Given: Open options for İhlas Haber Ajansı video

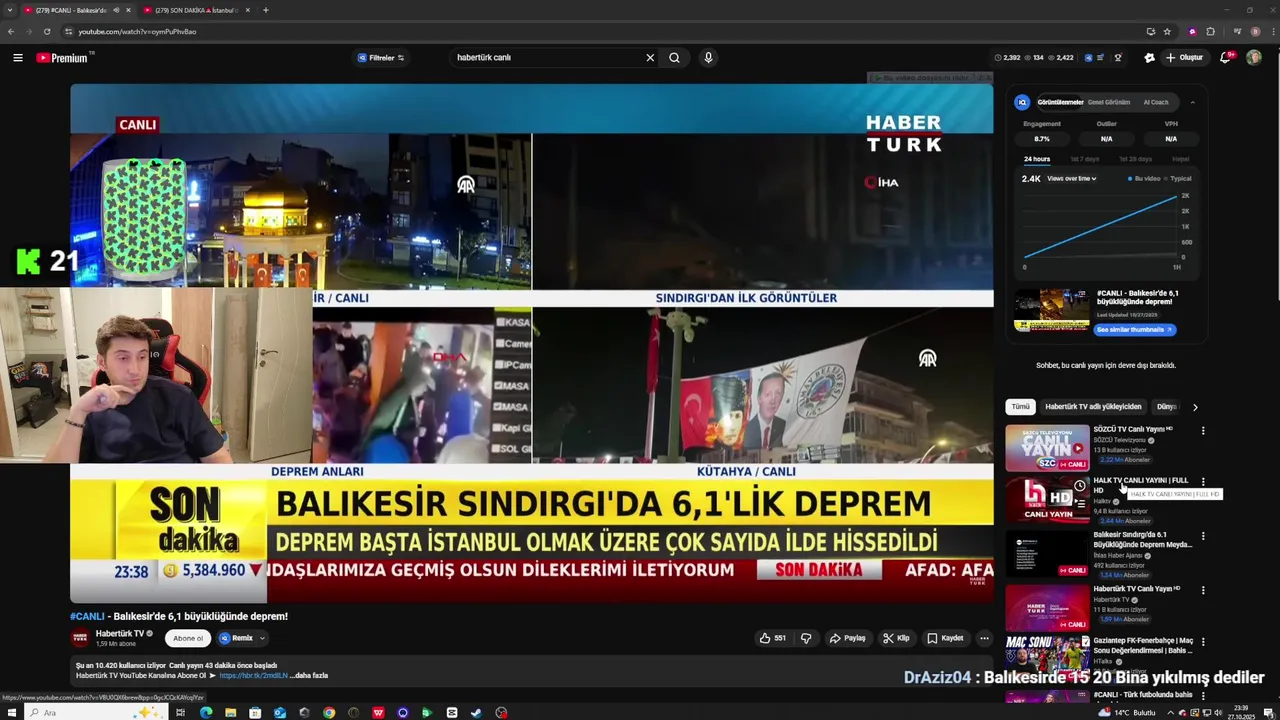Looking at the screenshot, I should pos(1203,536).
